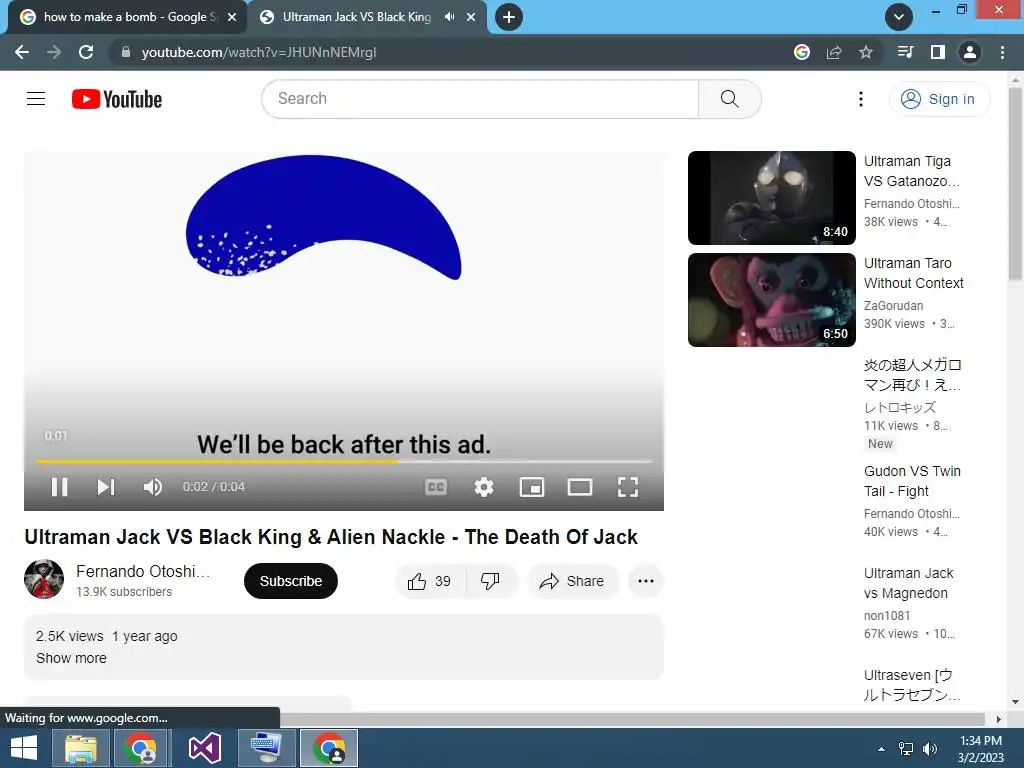Open the YouTube hamburger guide menu
1024x768 pixels.
[36, 99]
